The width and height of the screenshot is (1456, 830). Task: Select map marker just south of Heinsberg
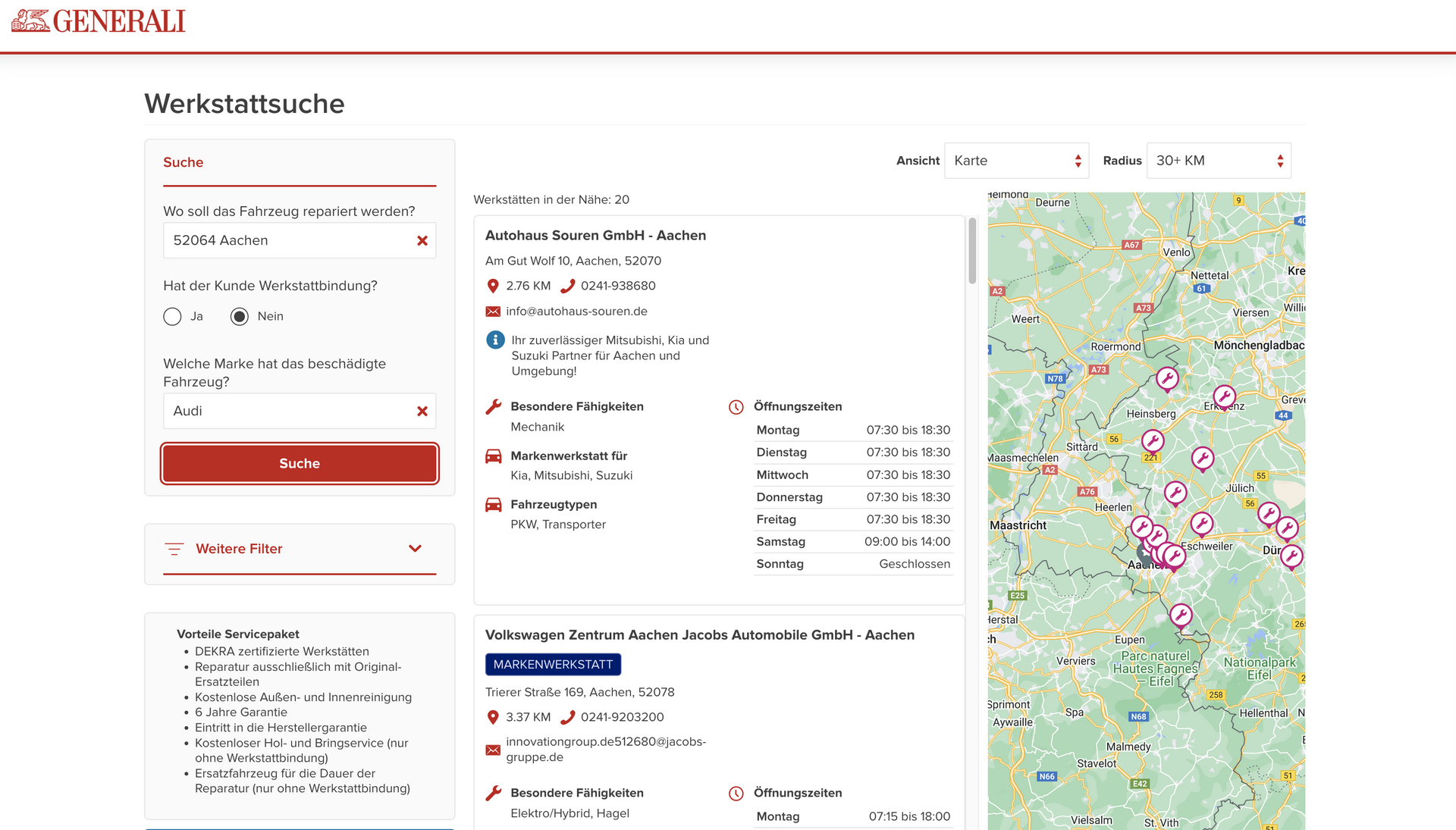point(1153,441)
